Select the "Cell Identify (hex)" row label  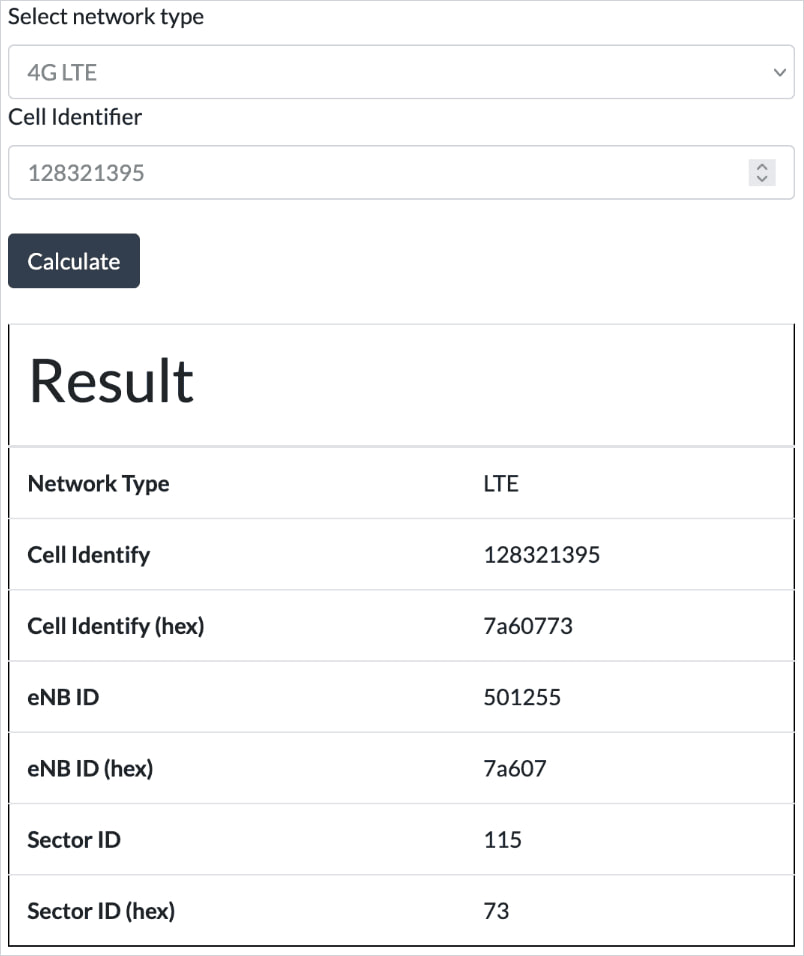[115, 626]
